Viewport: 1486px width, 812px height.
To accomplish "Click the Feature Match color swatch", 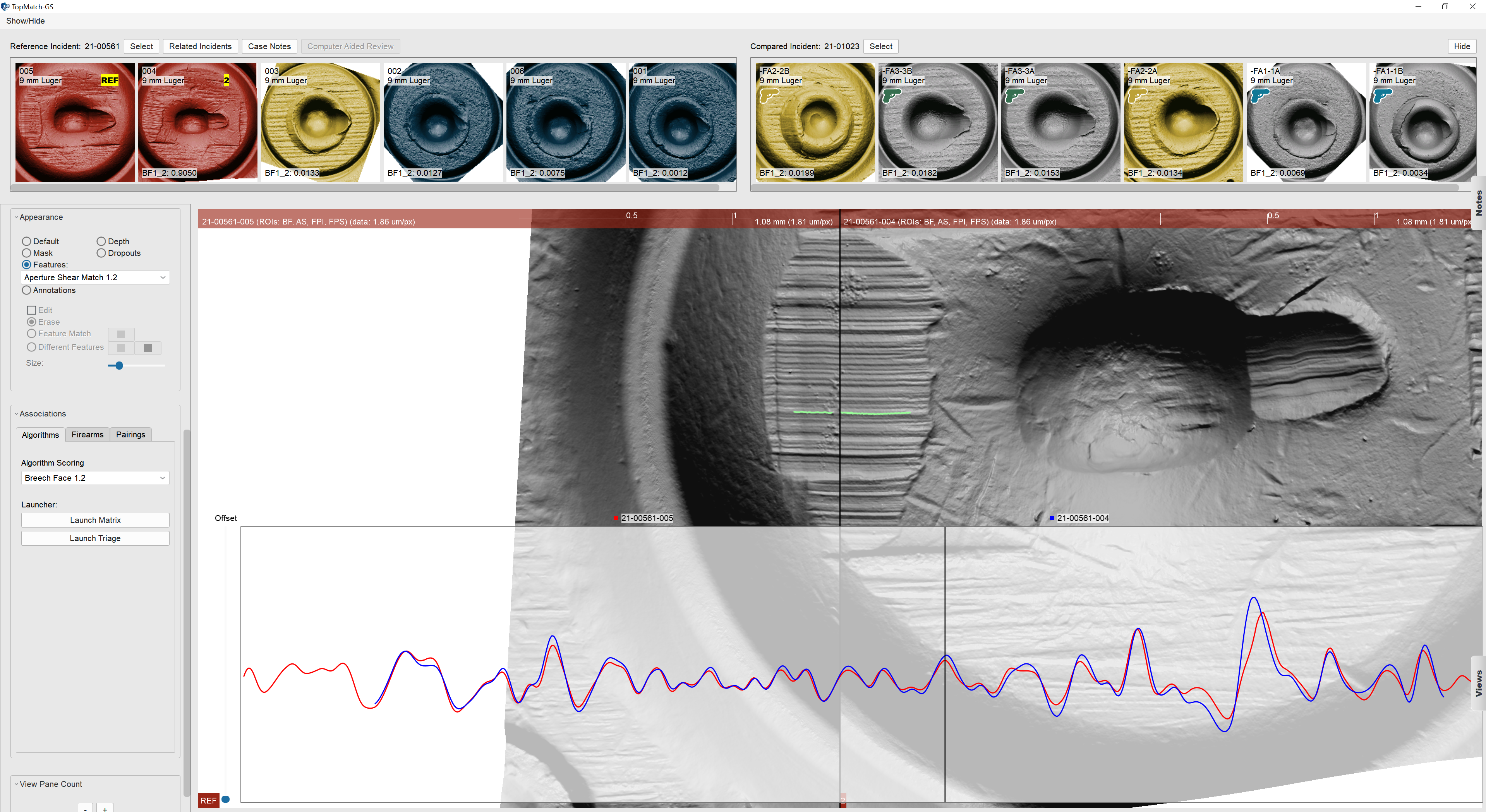I will point(121,334).
